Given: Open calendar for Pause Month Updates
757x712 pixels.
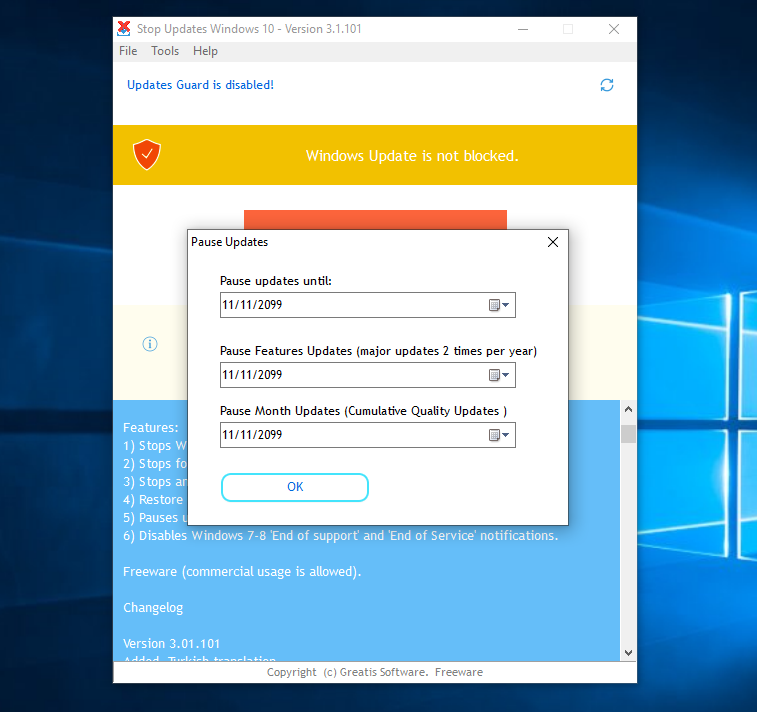Looking at the screenshot, I should pos(499,435).
